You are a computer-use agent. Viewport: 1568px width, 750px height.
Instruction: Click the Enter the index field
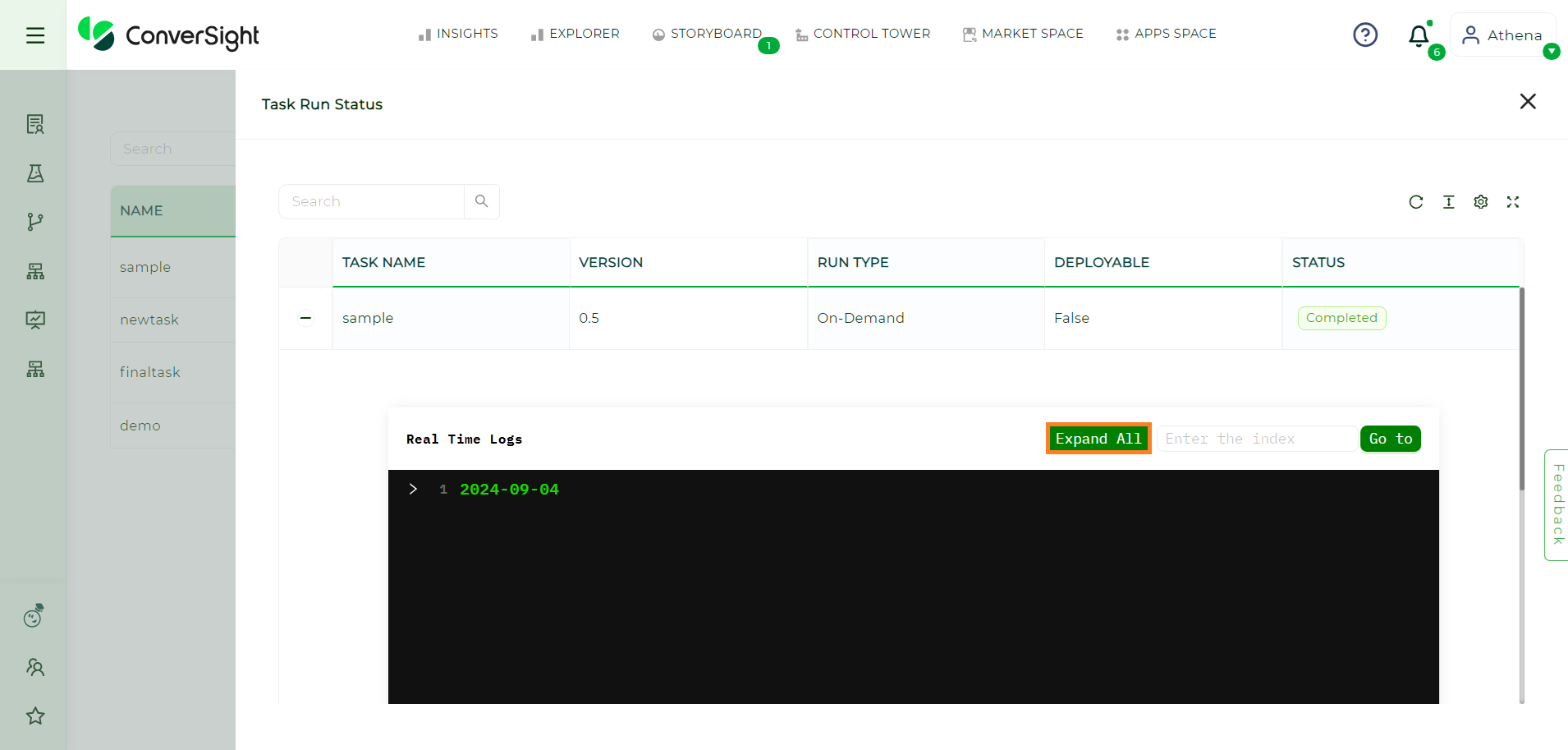point(1256,439)
